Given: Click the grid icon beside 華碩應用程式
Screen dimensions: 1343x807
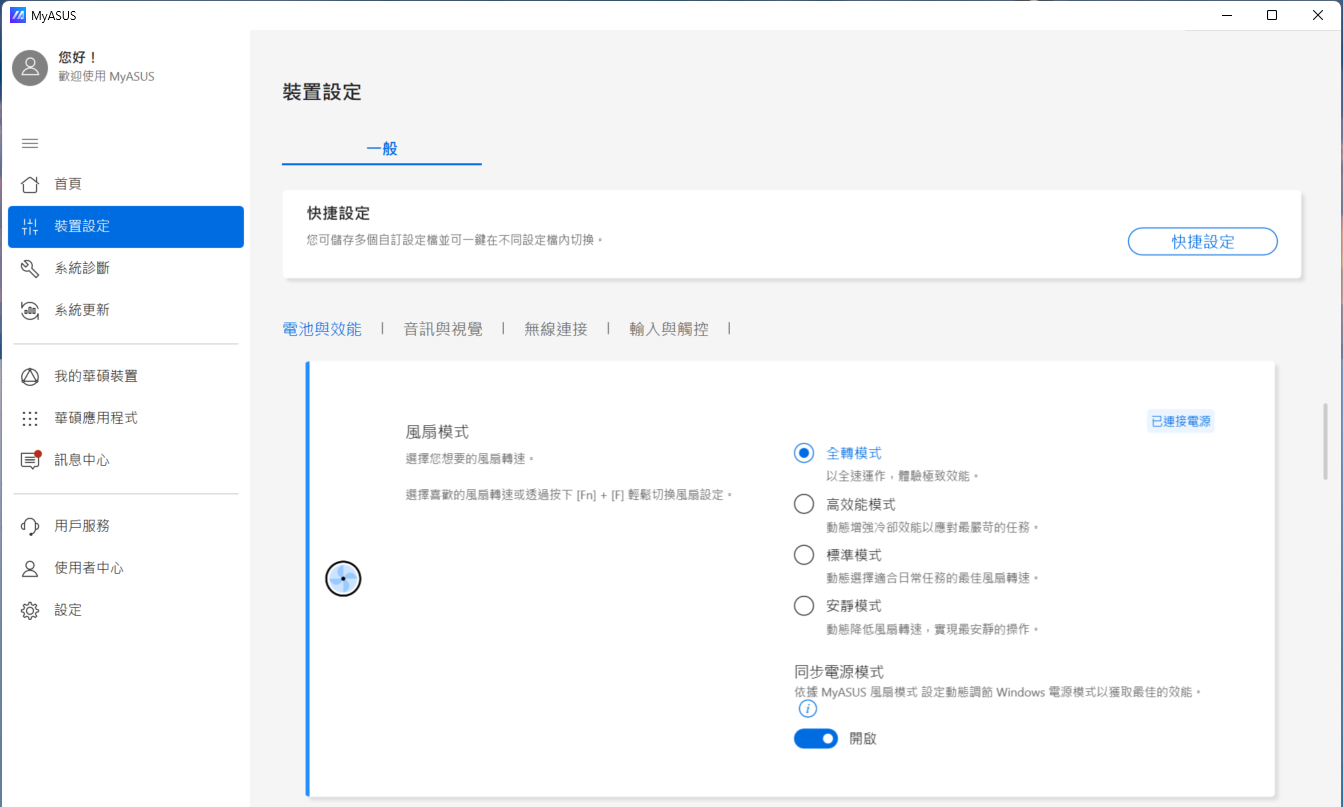Looking at the screenshot, I should tap(30, 418).
